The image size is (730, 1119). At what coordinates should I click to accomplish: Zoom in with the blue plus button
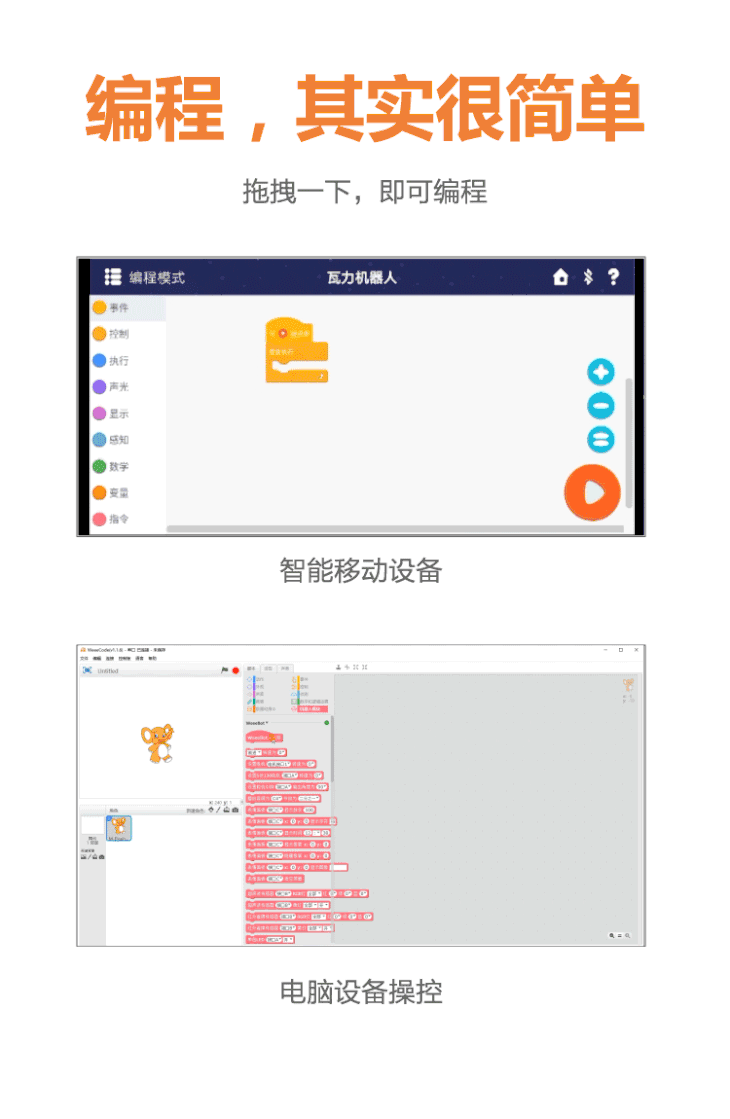(601, 372)
